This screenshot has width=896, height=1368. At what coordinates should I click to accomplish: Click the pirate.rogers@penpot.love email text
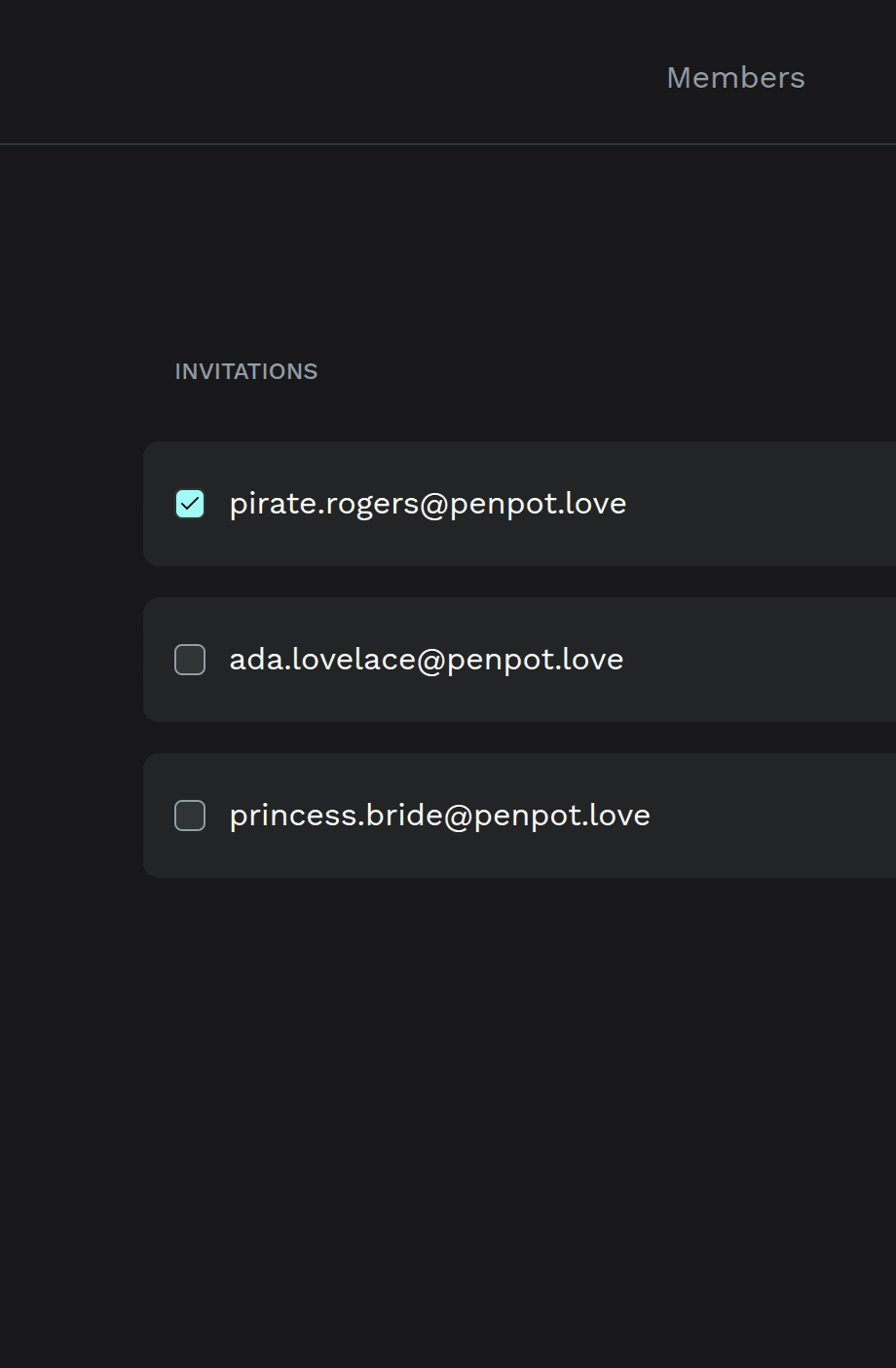pyautogui.click(x=428, y=504)
